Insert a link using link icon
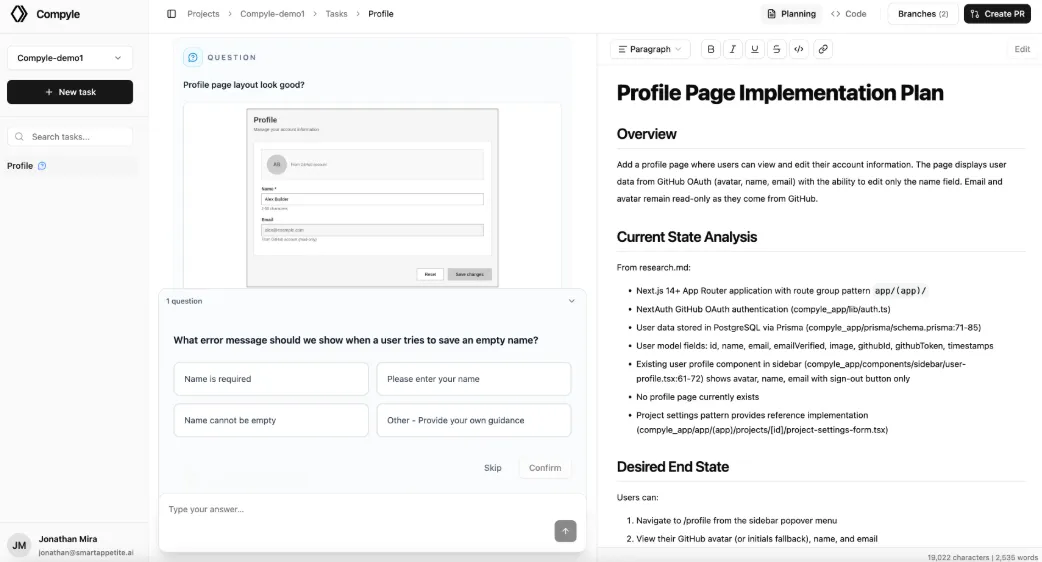Screen dimensions: 1042x562 point(822,49)
